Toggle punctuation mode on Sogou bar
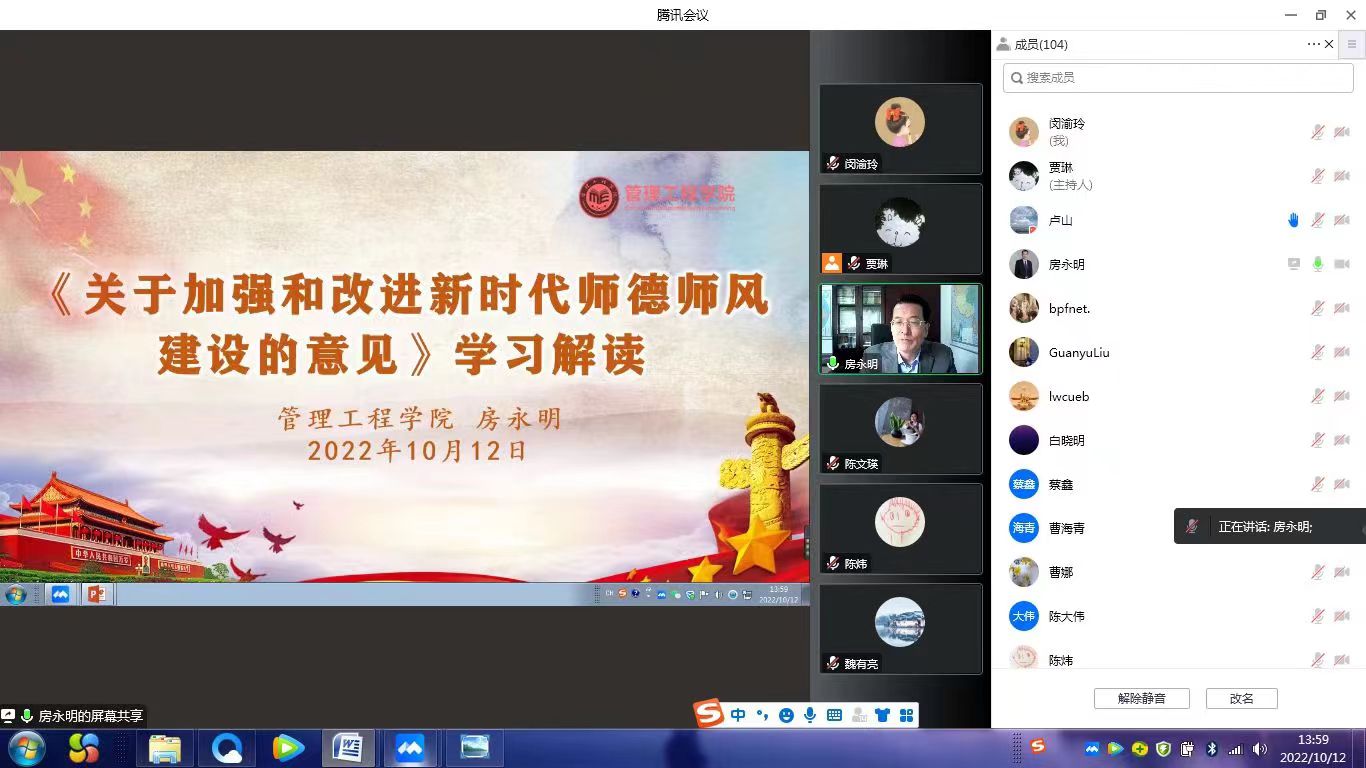This screenshot has height=768, width=1366. coord(762,715)
